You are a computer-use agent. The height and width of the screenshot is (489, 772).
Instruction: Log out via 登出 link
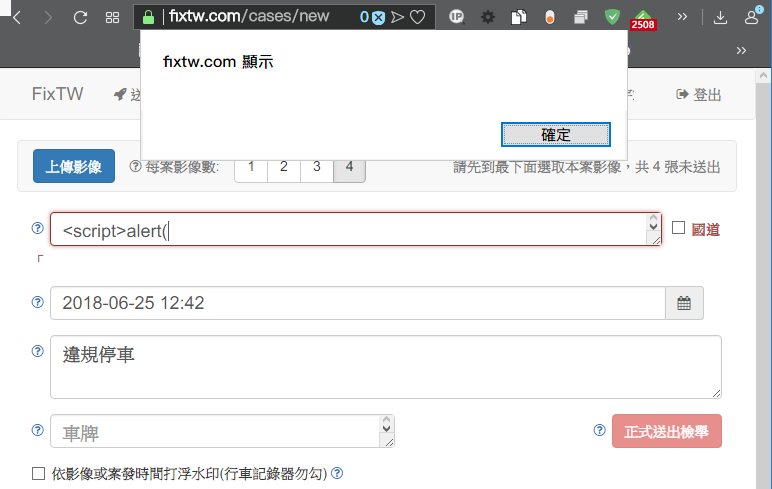pos(699,95)
